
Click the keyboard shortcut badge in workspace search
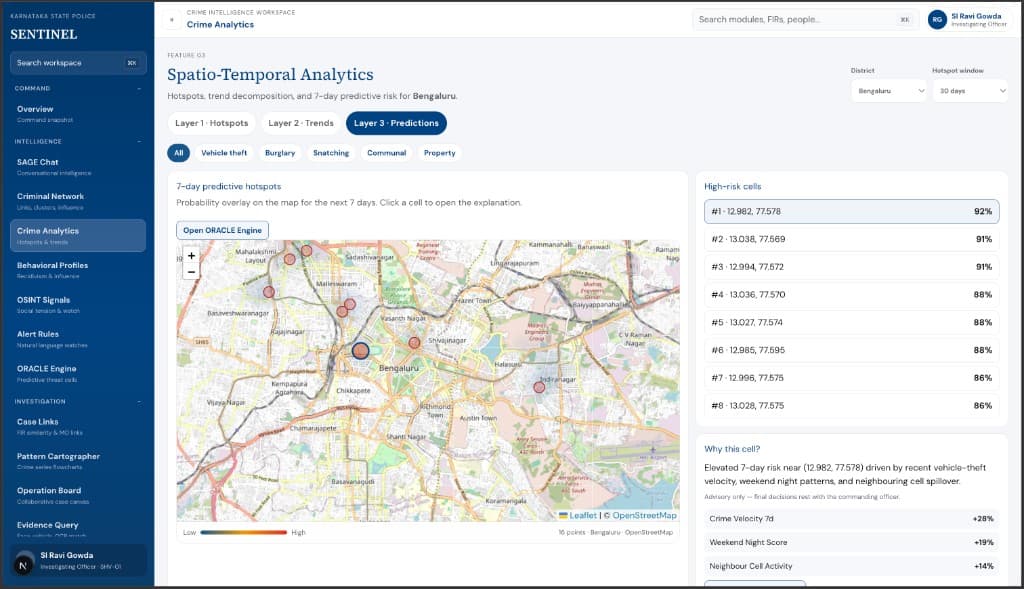132,63
